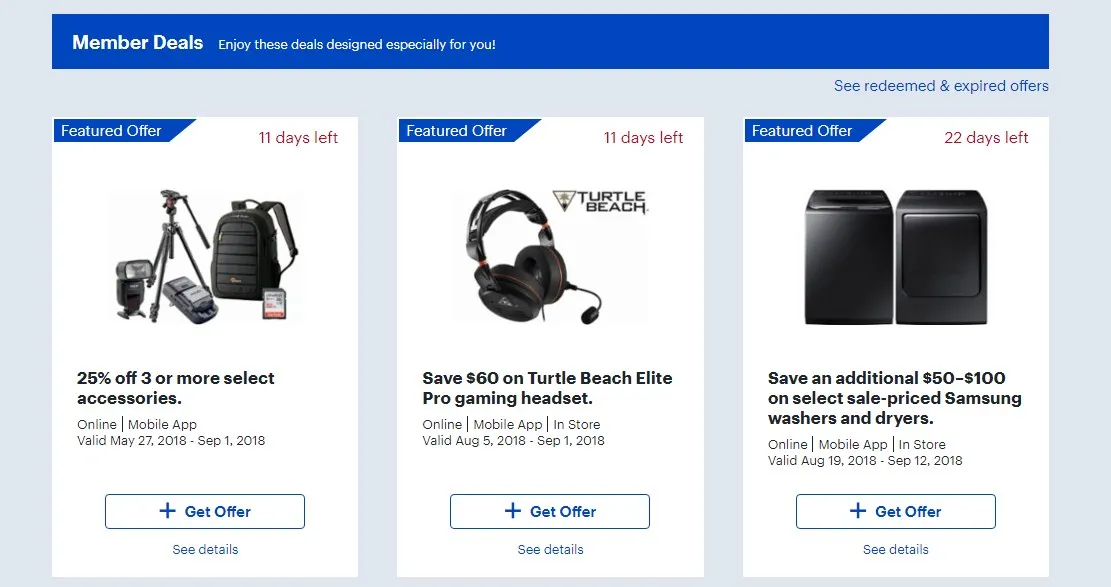Select the Member Deals header banner
This screenshot has height=587, width=1111.
tap(550, 41)
